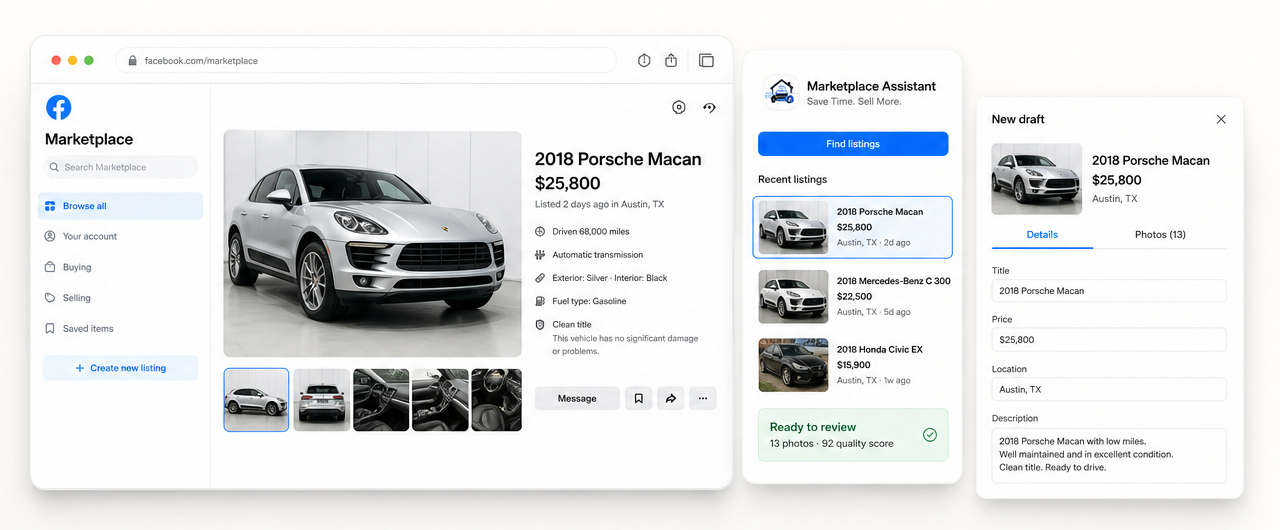Click the Facebook logo icon

(59, 107)
